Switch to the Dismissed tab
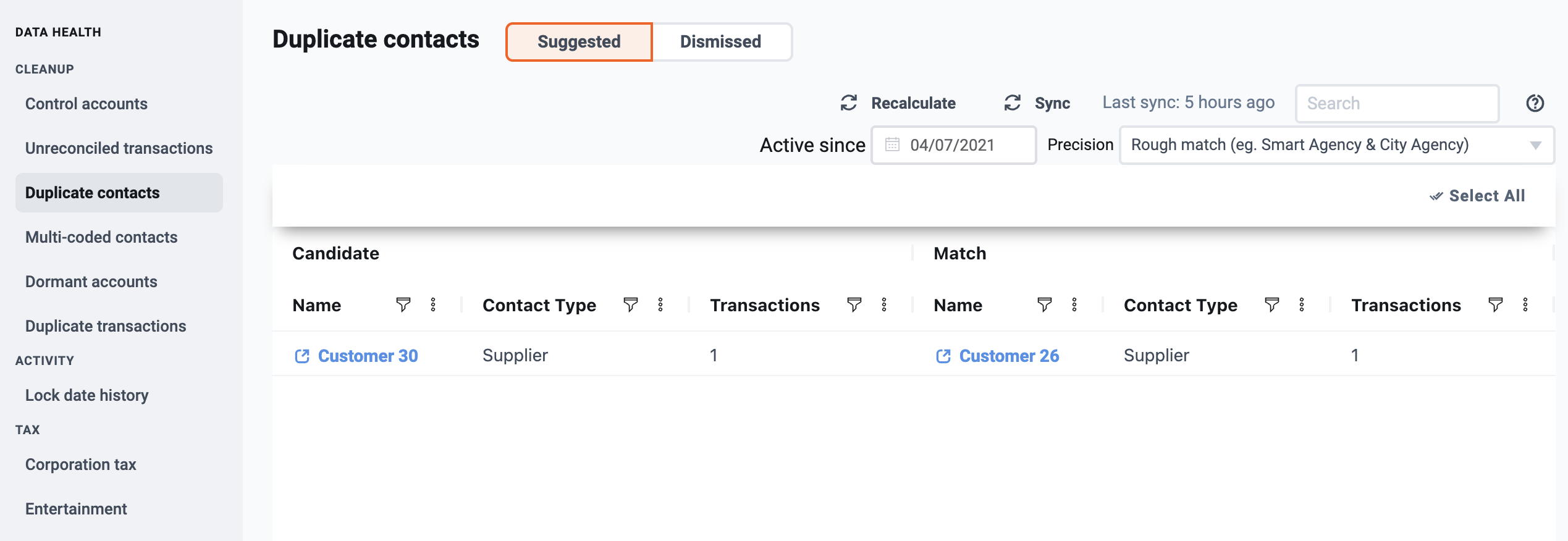This screenshot has height=541, width=1568. click(722, 42)
